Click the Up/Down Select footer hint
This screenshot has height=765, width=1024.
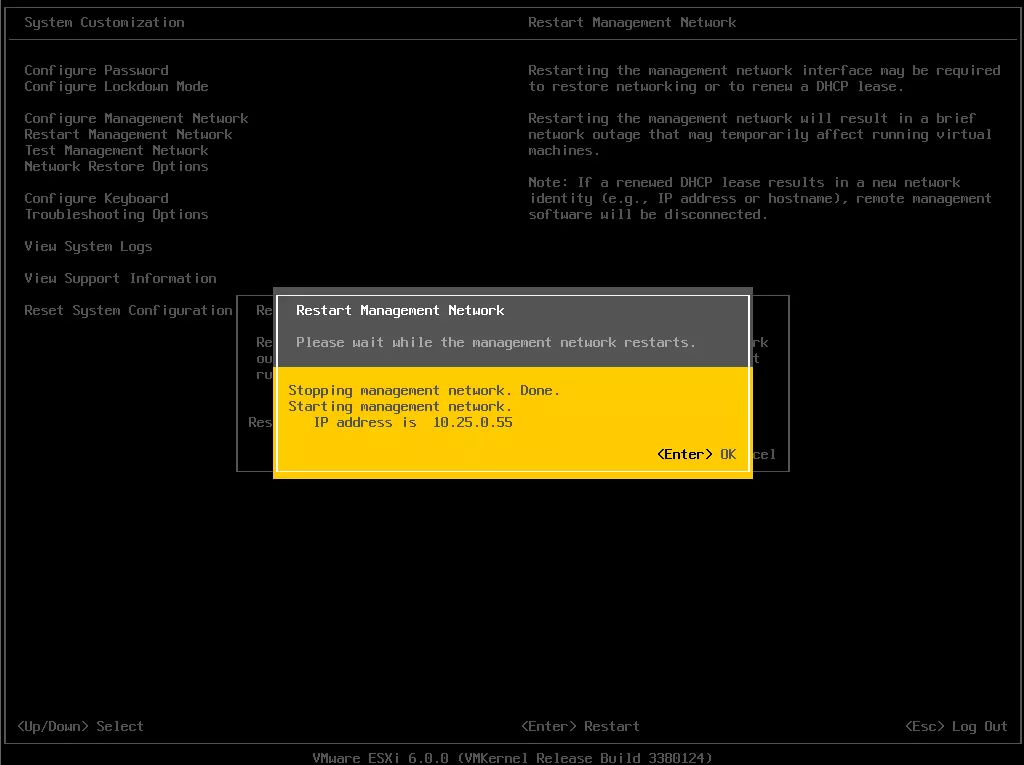80,726
